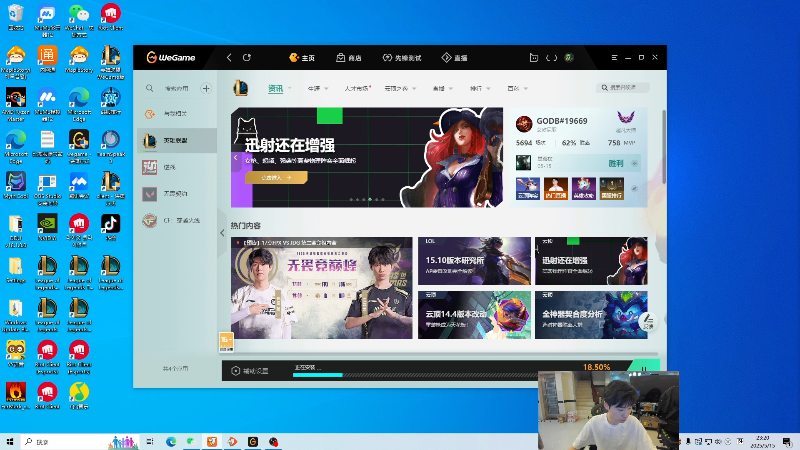Screen dimensions: 800x450
Task: Expand the 云顶之弈 dropdown
Action: pyautogui.click(x=414, y=89)
